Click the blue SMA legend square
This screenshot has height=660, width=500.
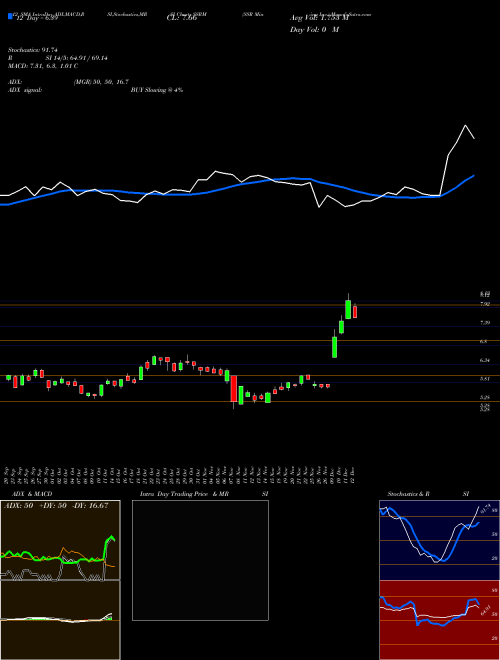click(x=10, y=17)
